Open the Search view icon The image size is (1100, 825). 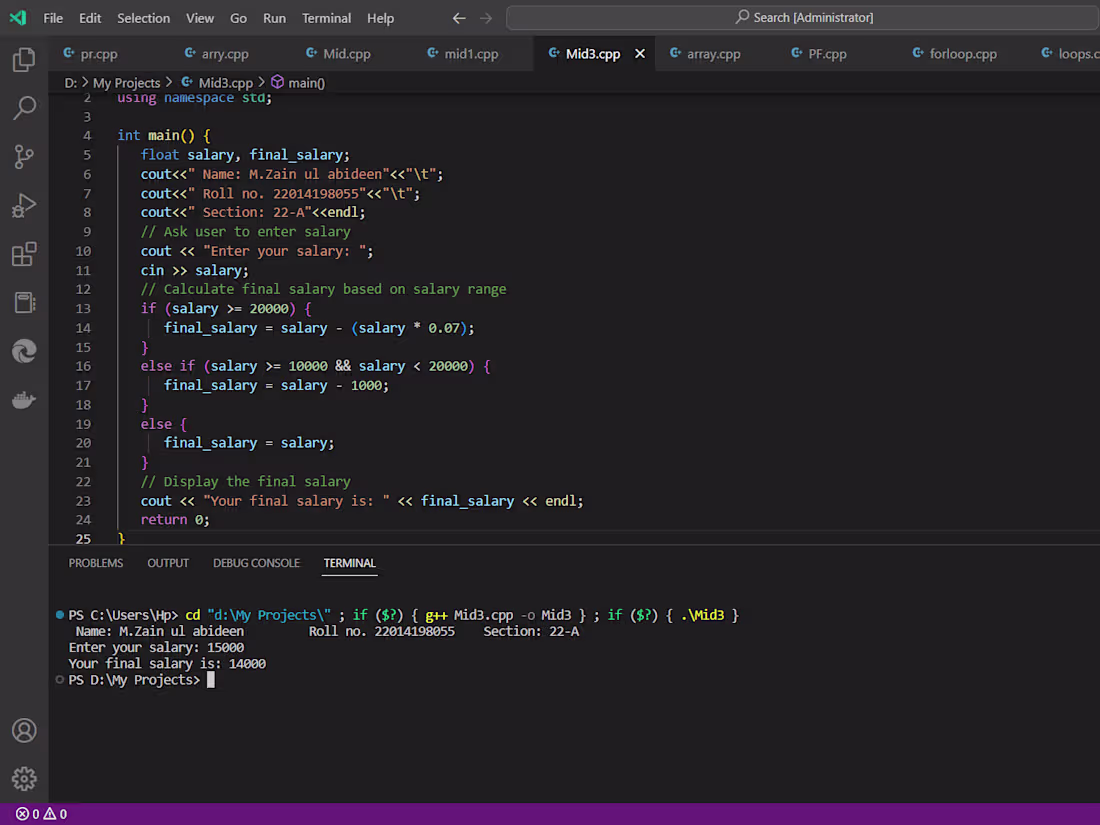tap(24, 108)
